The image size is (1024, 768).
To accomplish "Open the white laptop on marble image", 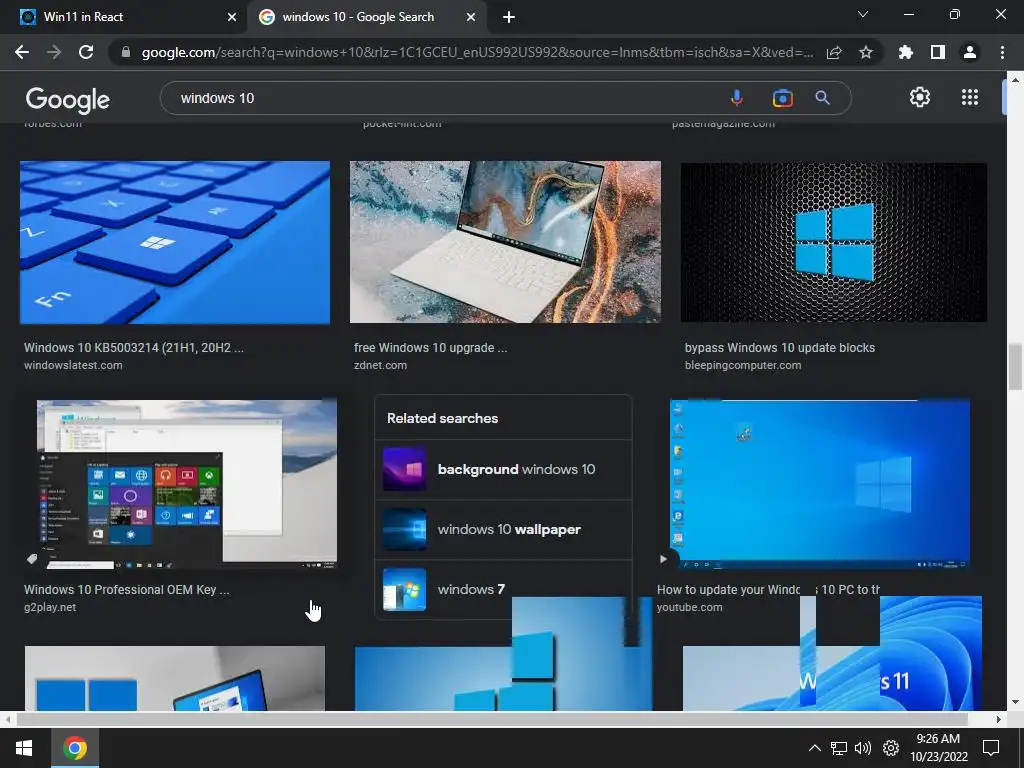I will click(505, 242).
